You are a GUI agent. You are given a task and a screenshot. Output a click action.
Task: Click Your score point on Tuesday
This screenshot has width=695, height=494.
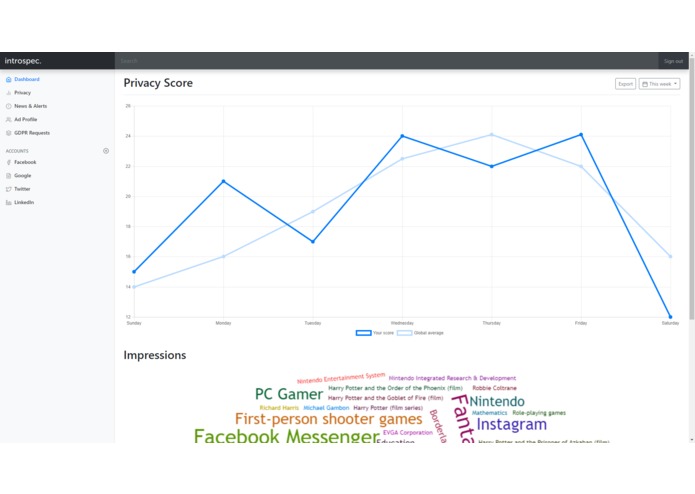click(x=313, y=241)
